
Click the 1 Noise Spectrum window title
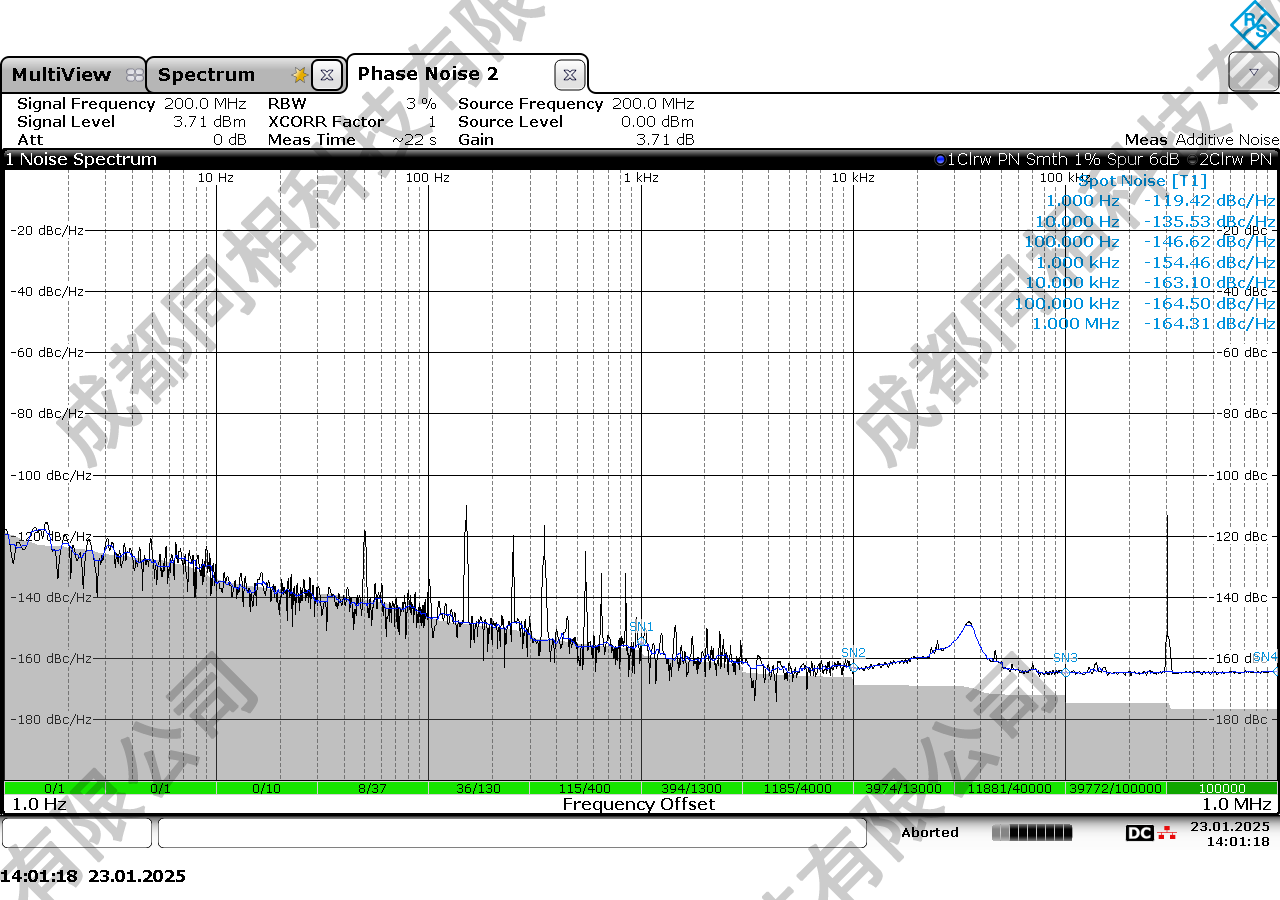(x=82, y=160)
